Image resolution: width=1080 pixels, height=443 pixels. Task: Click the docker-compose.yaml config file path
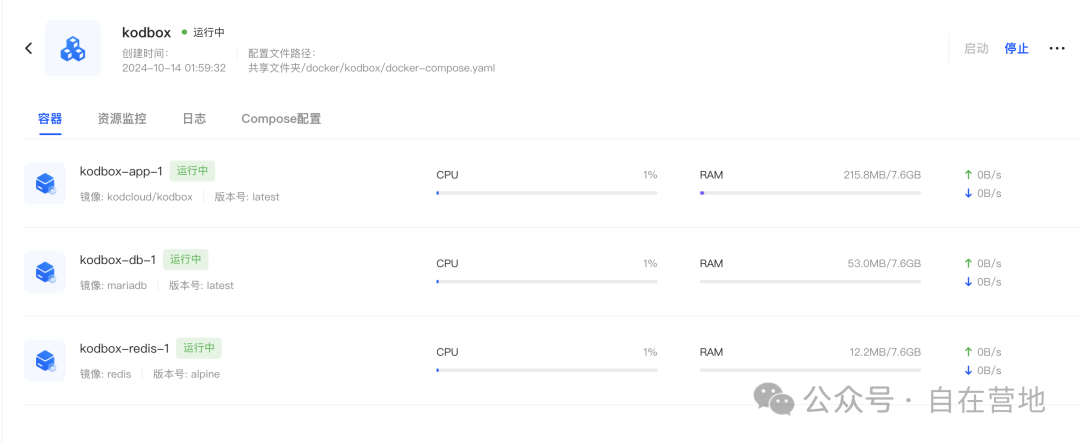(x=371, y=68)
